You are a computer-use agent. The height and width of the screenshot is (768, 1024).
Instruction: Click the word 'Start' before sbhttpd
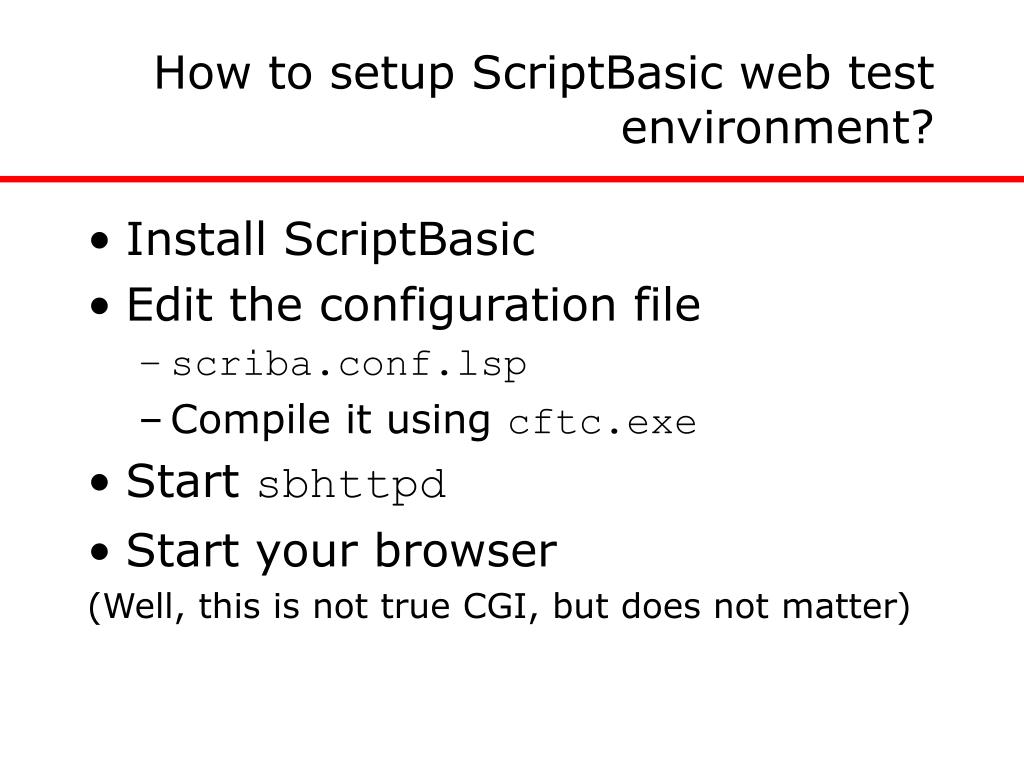183,481
